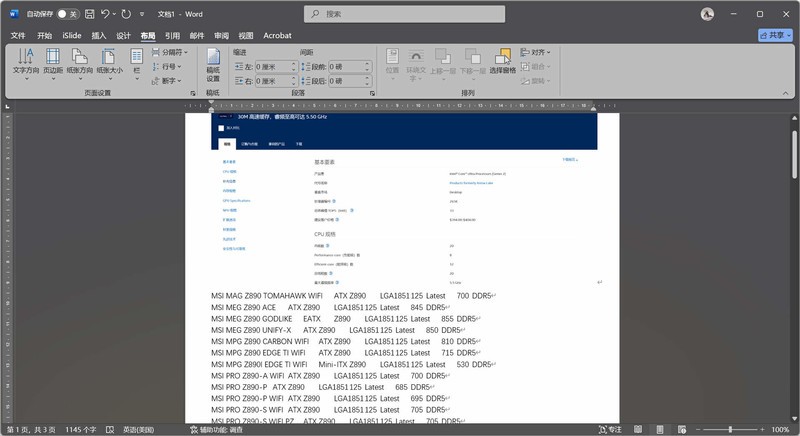Toggle the AutoSave switch
The height and width of the screenshot is (436, 800).
point(68,14)
